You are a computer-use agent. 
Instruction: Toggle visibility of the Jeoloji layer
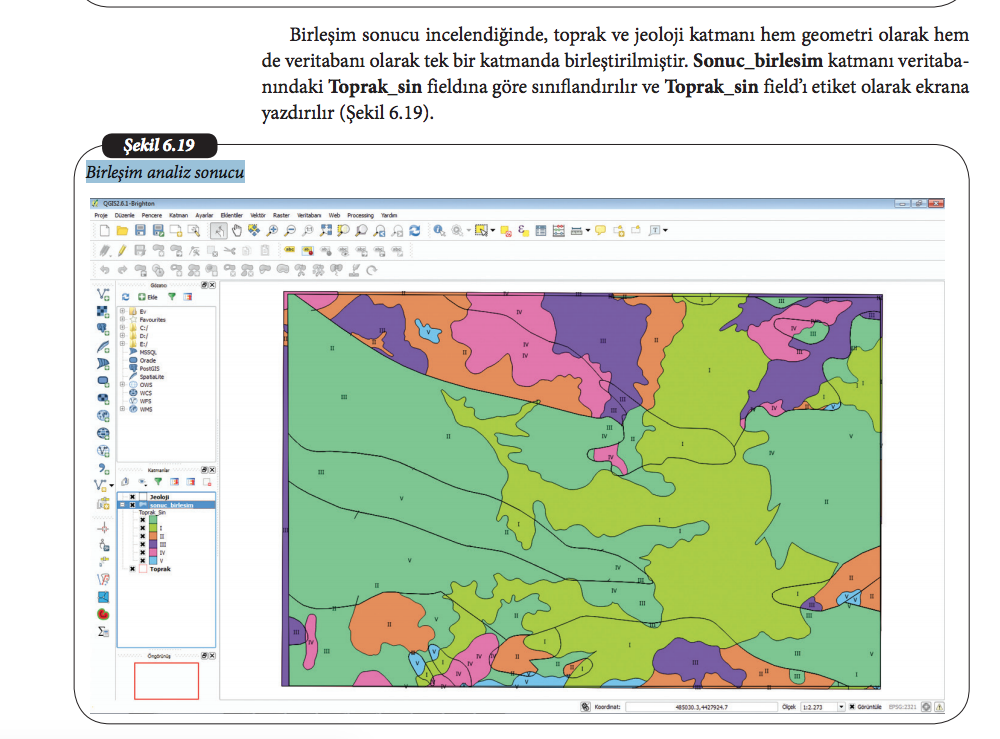point(132,496)
